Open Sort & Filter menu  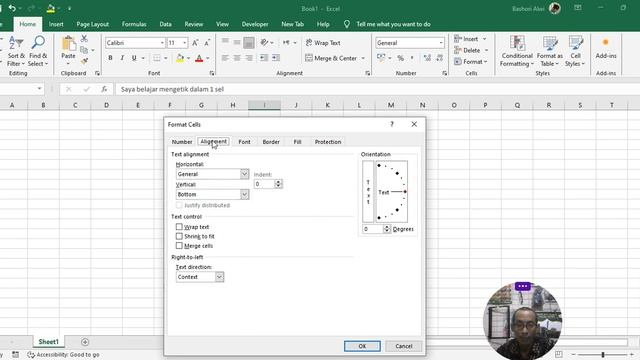point(16,51)
